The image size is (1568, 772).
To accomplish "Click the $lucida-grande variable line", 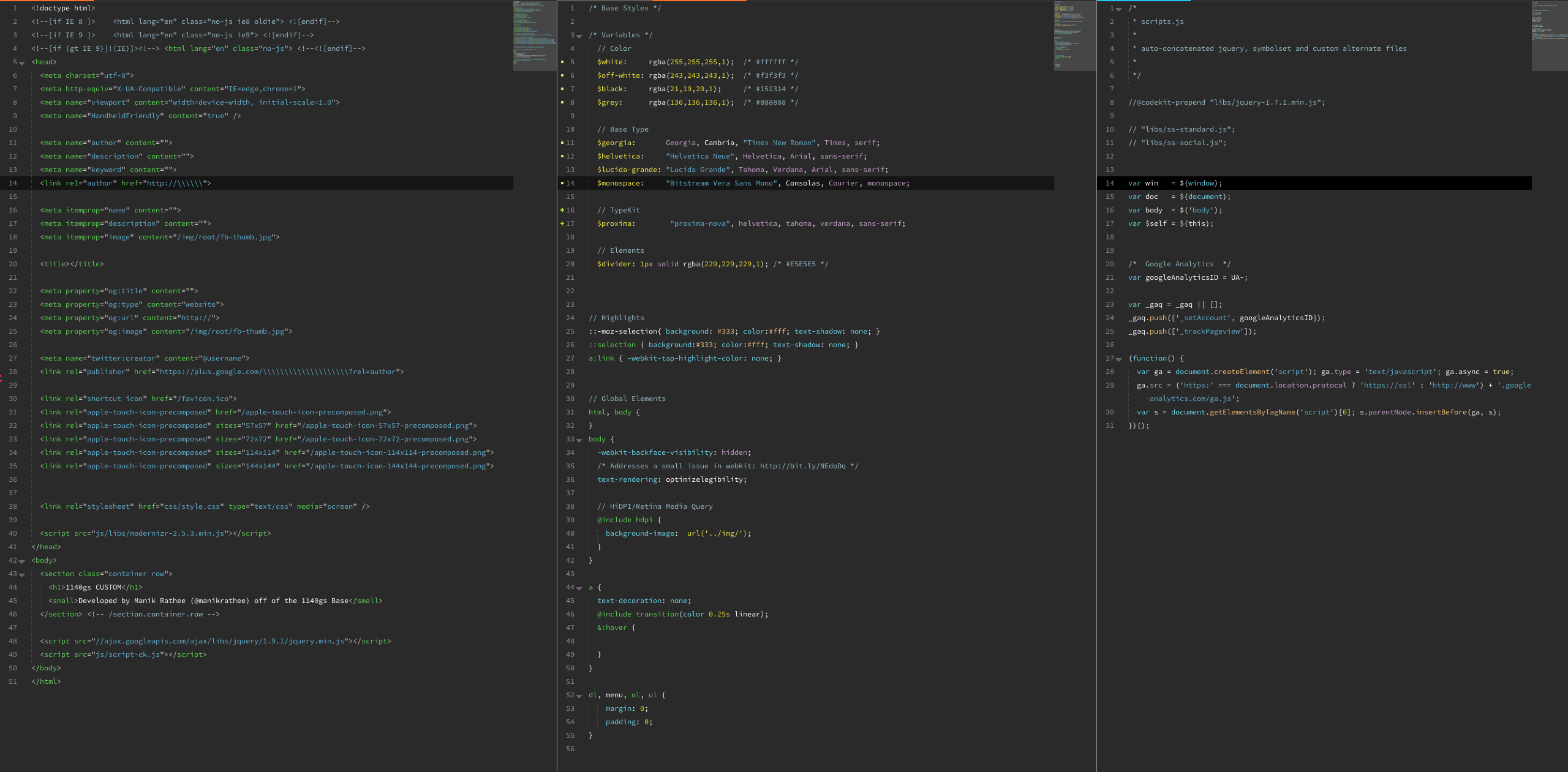I will coord(743,170).
